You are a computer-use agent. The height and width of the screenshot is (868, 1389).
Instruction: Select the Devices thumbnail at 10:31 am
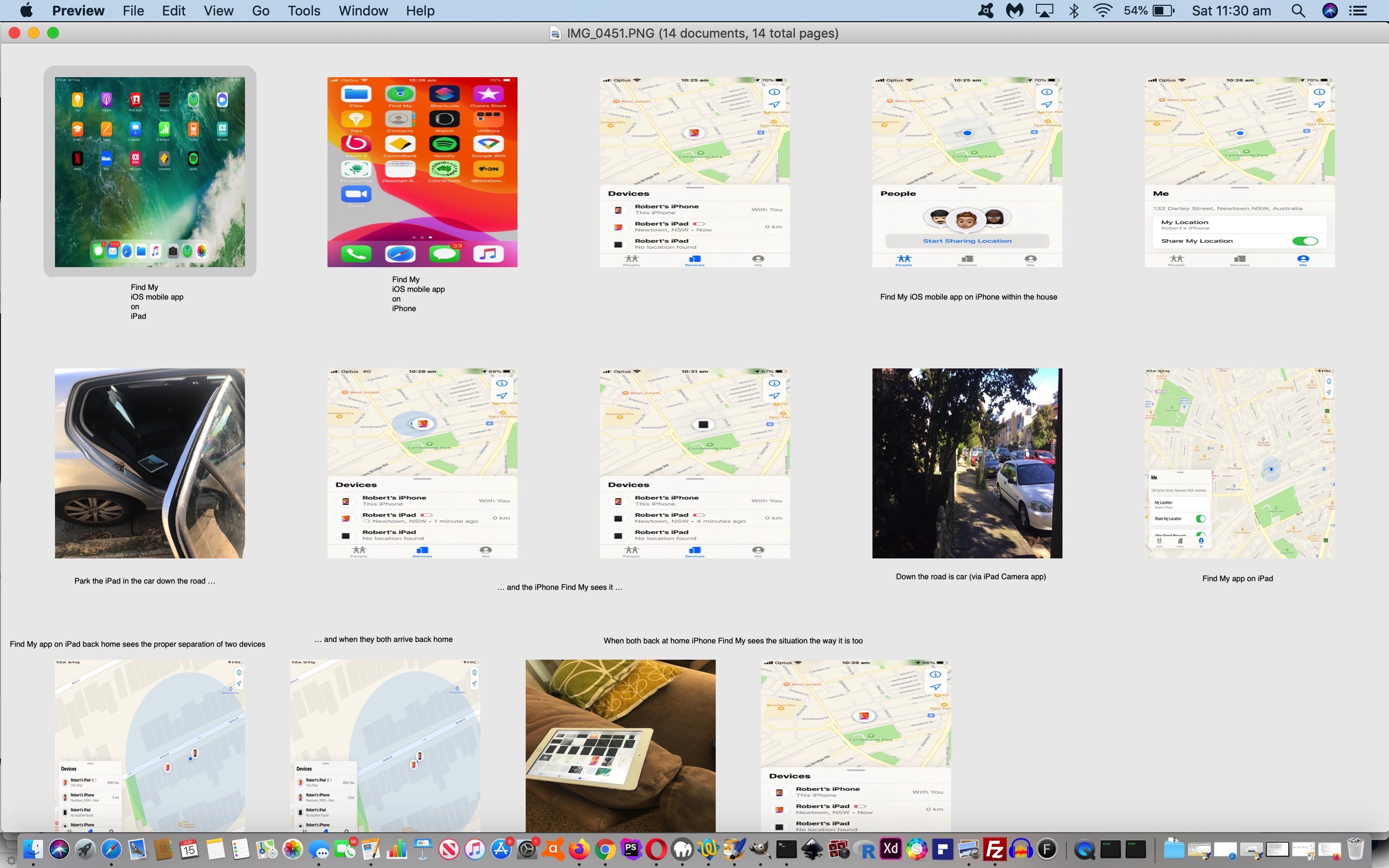[x=695, y=463]
